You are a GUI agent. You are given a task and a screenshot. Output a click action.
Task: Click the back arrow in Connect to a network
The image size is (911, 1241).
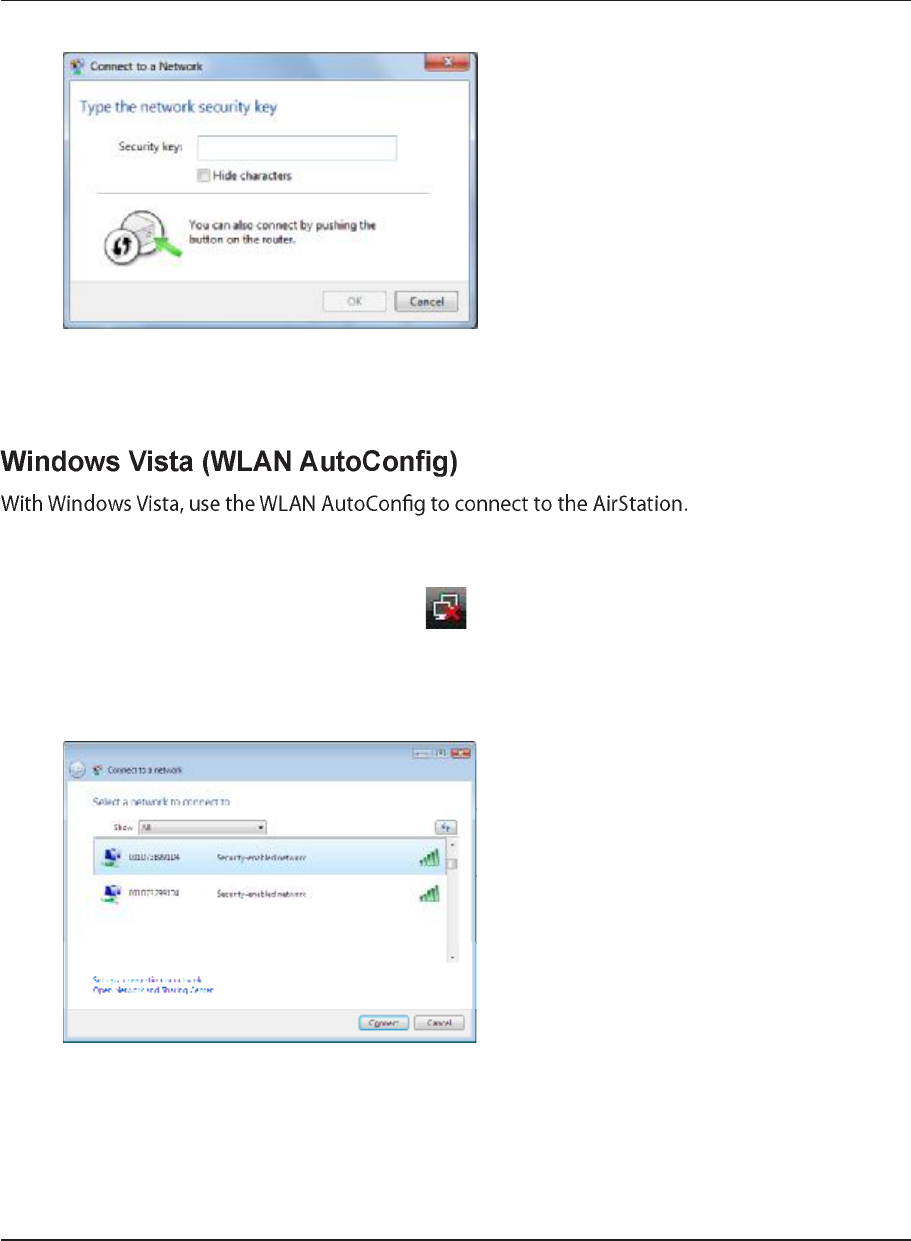coord(77,770)
